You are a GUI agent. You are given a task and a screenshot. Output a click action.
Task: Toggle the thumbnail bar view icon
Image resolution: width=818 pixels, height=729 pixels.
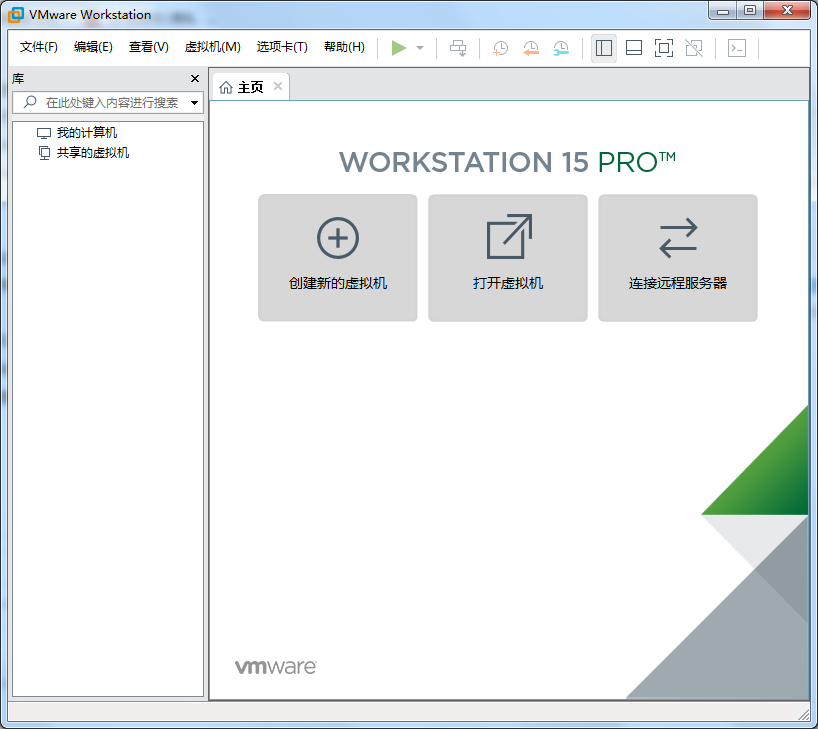tap(634, 48)
